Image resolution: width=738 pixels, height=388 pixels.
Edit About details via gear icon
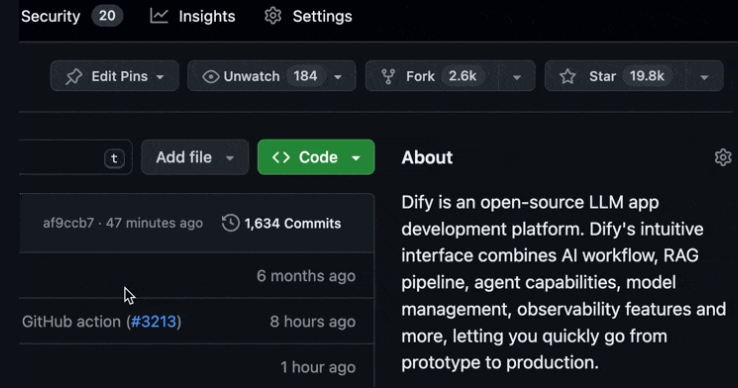coord(723,157)
